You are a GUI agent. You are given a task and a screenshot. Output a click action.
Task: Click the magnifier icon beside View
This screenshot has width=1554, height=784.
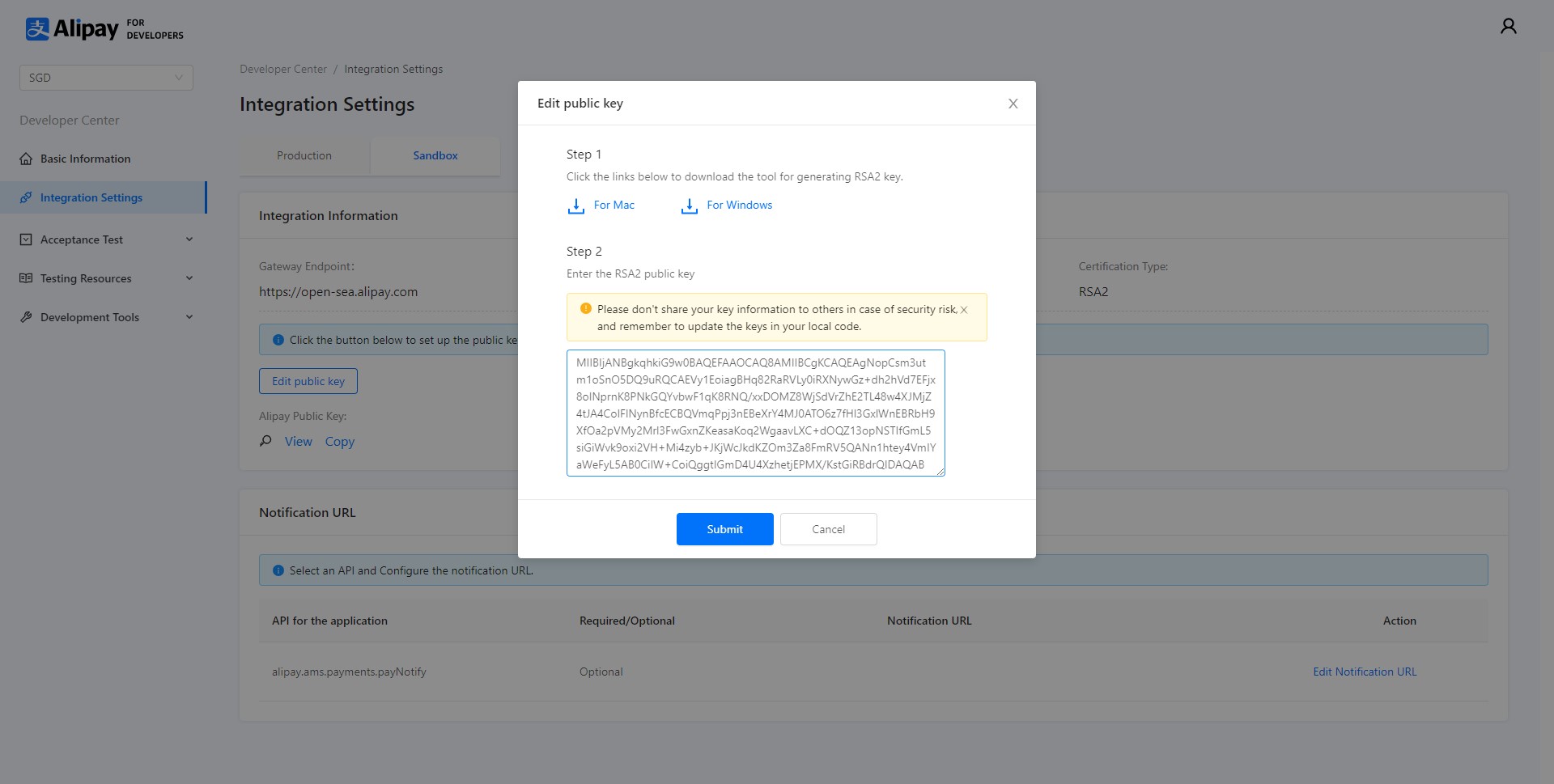265,441
